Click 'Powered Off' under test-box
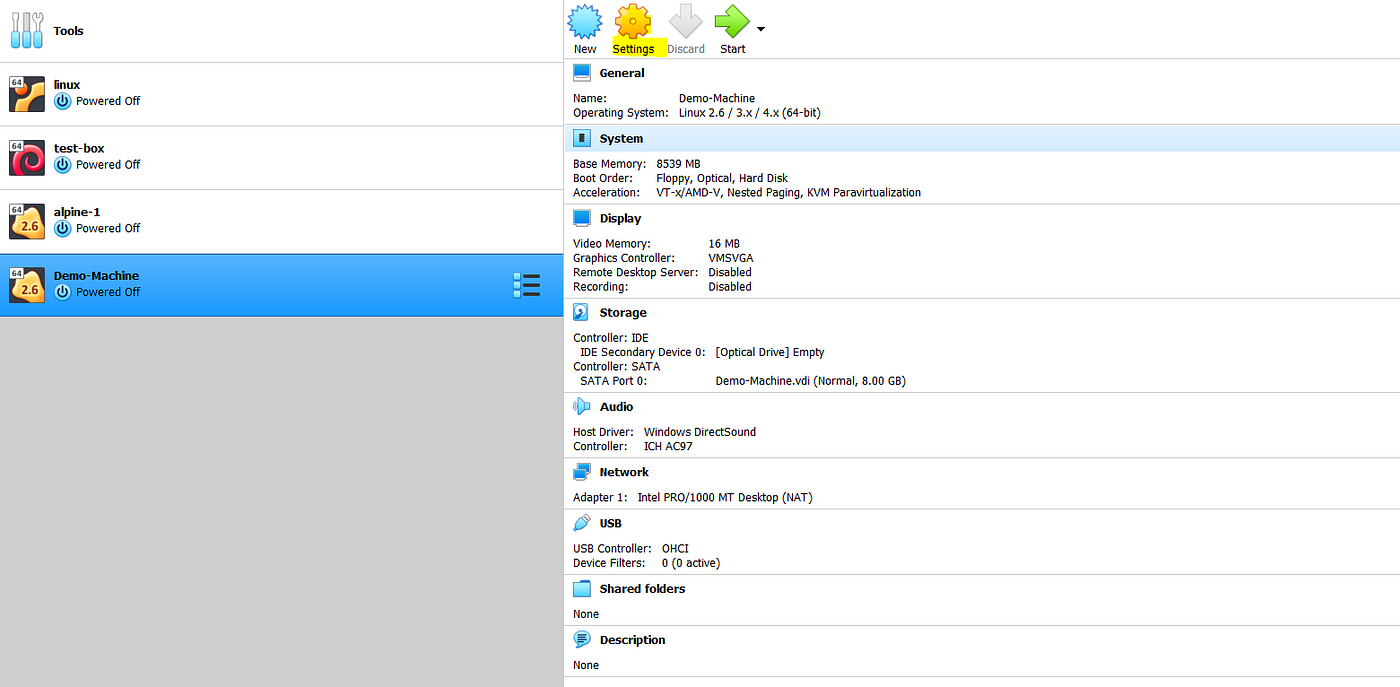Viewport: 1400px width, 687px height. [x=108, y=165]
